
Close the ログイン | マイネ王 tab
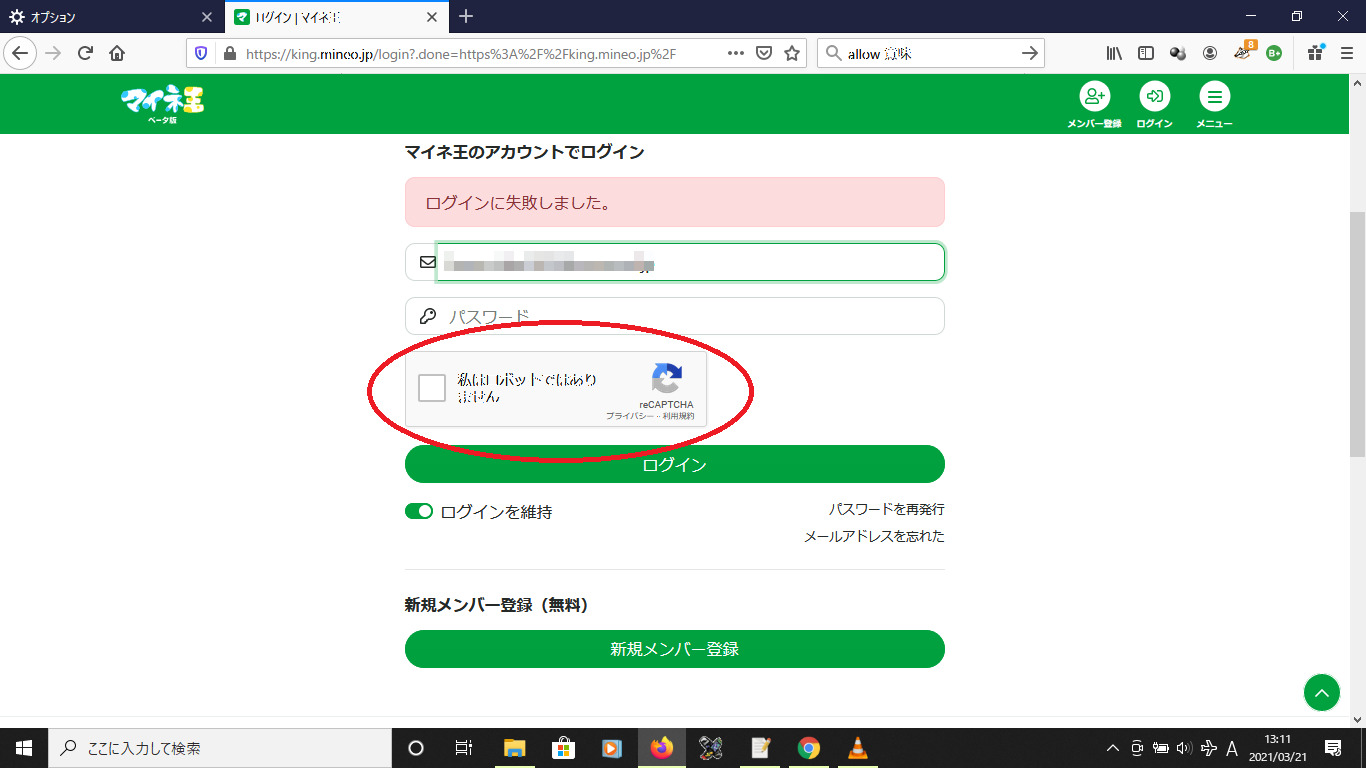(x=432, y=17)
